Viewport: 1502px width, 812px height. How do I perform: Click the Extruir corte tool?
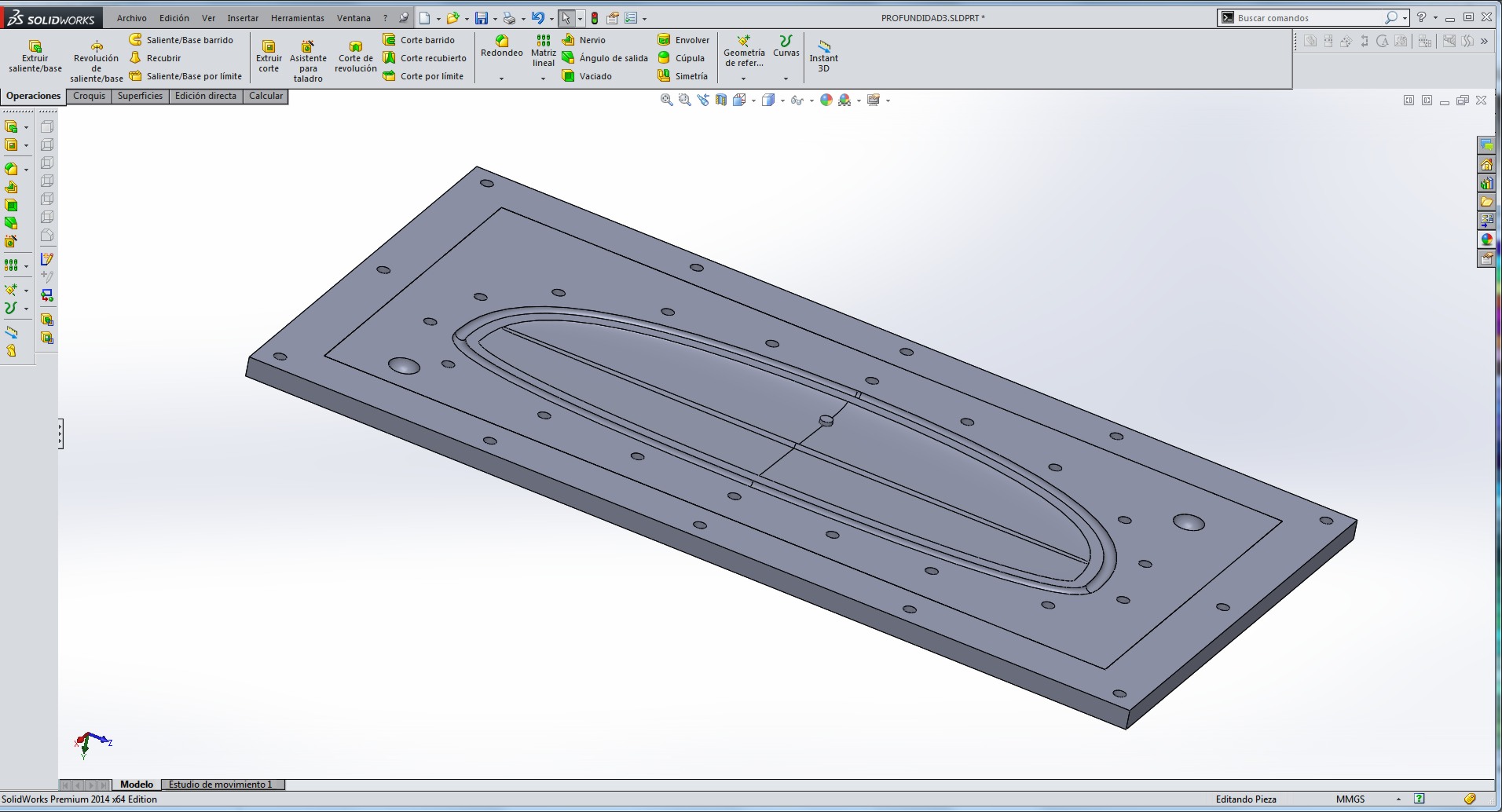click(269, 57)
